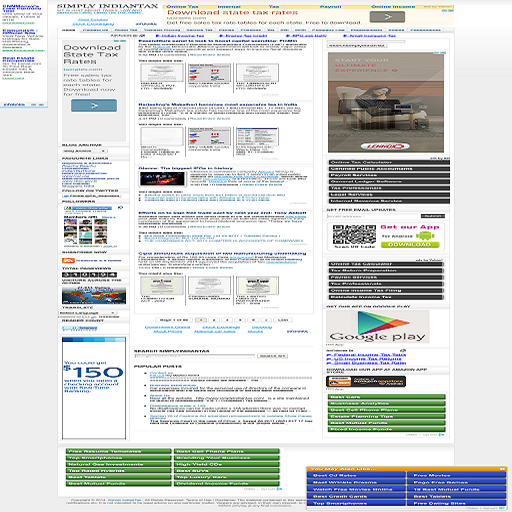
Task: Open the second tab in navigation bar
Action: pos(95,30)
